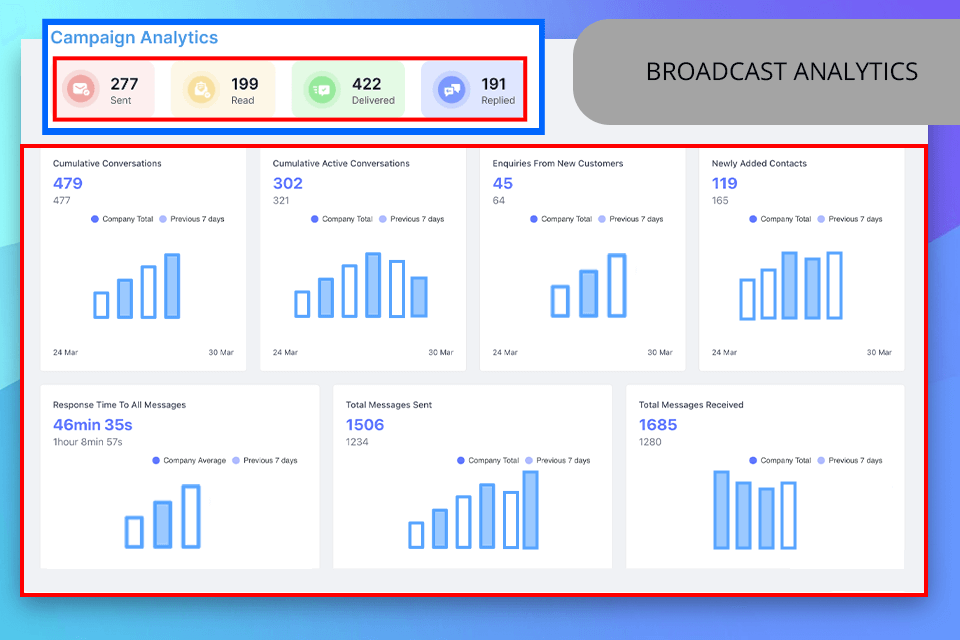Toggle Company Average legend in Response Time chart
Screen dimensions: 960x640
coord(189,460)
